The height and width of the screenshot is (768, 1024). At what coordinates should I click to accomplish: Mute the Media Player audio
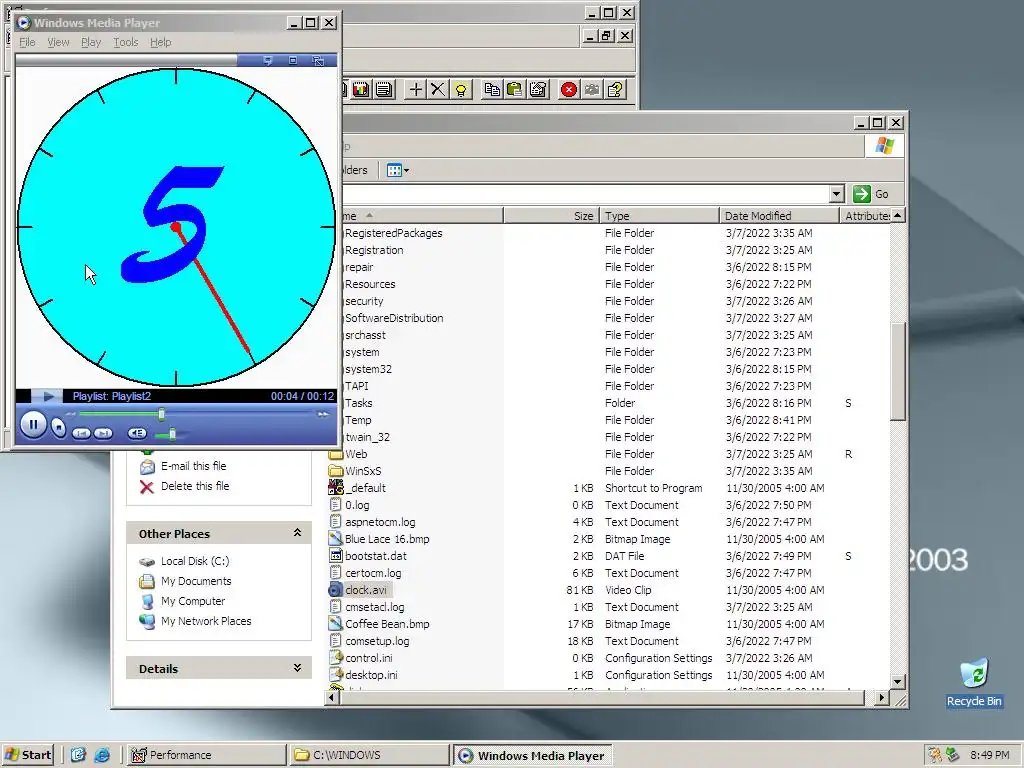click(137, 433)
